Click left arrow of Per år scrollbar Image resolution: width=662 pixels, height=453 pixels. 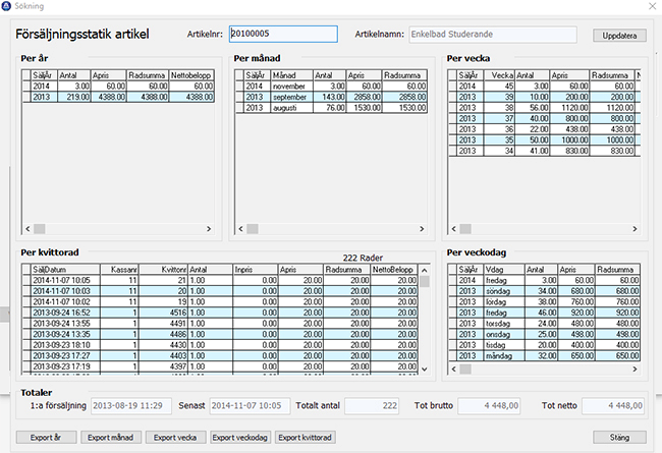[28, 229]
